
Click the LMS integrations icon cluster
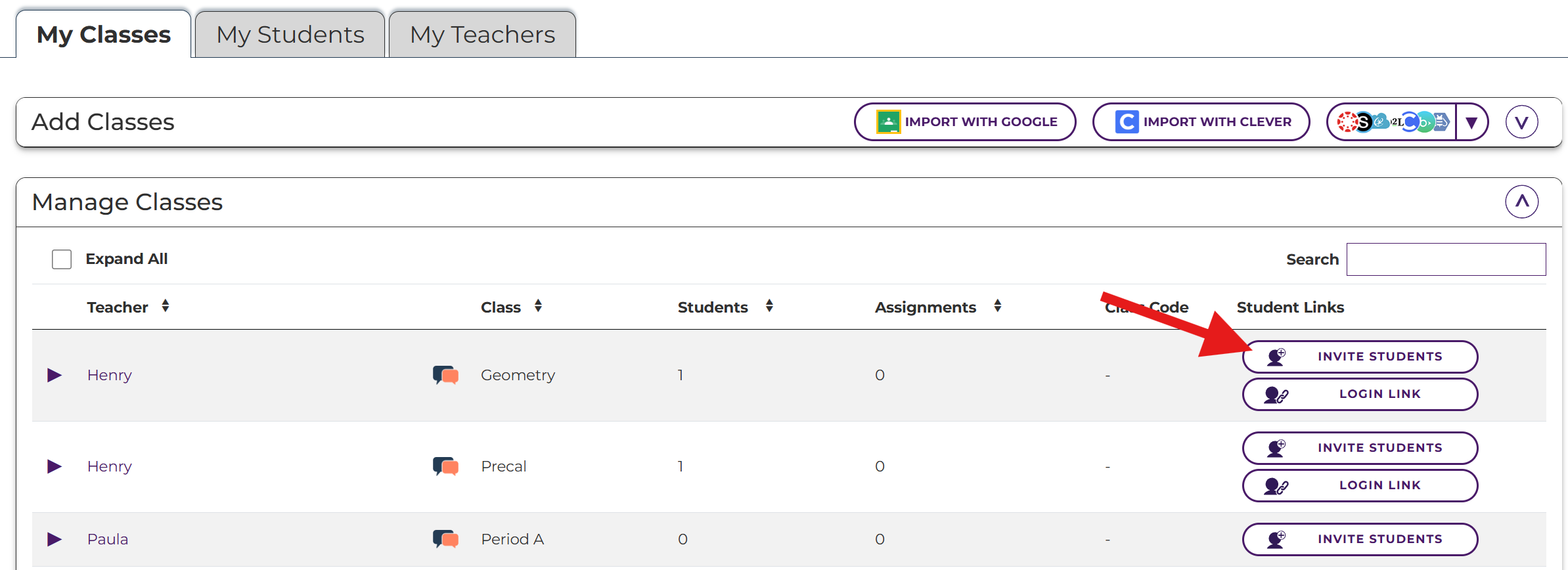click(x=1393, y=122)
